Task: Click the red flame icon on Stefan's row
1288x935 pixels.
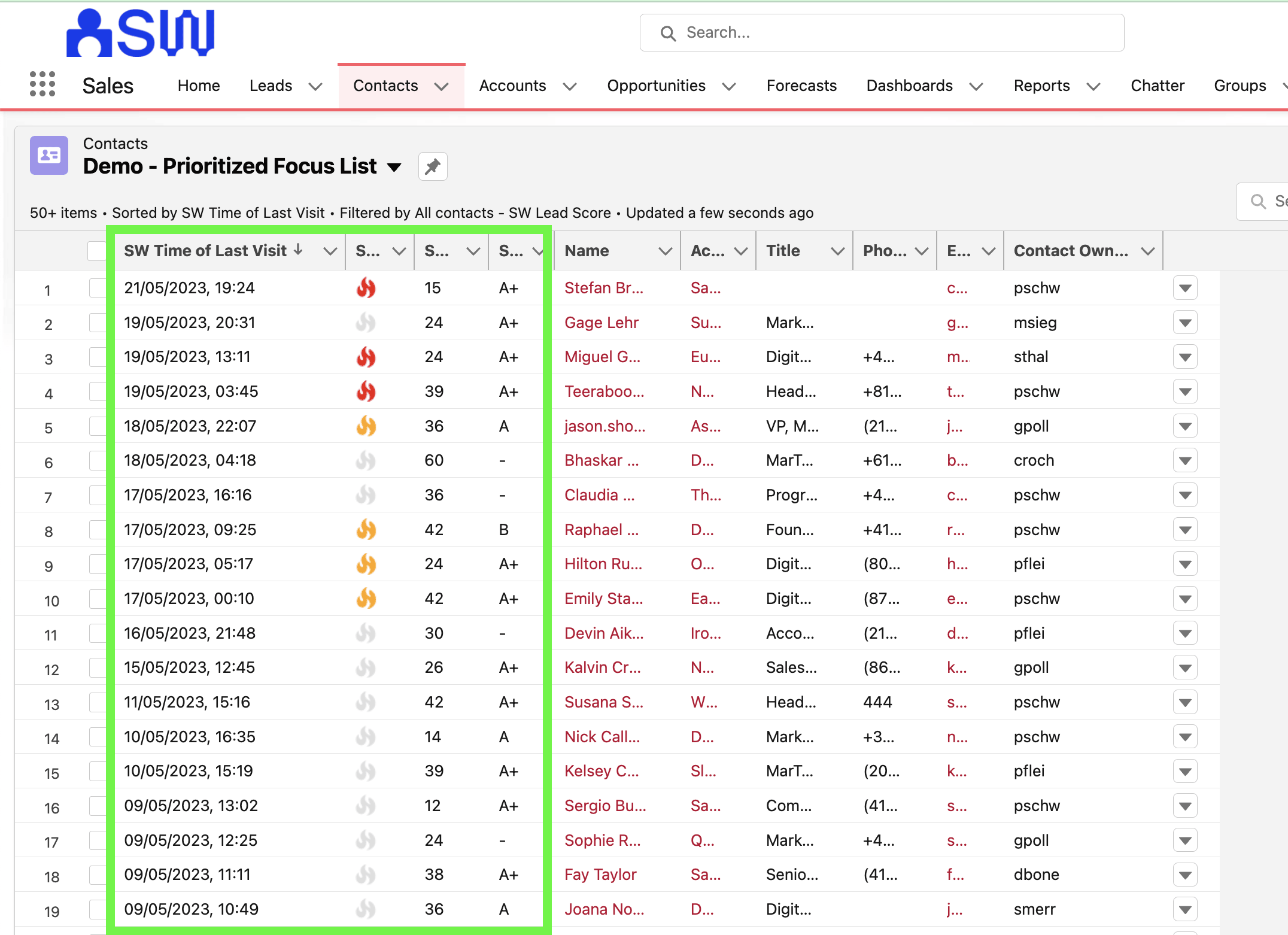Action: click(x=366, y=288)
